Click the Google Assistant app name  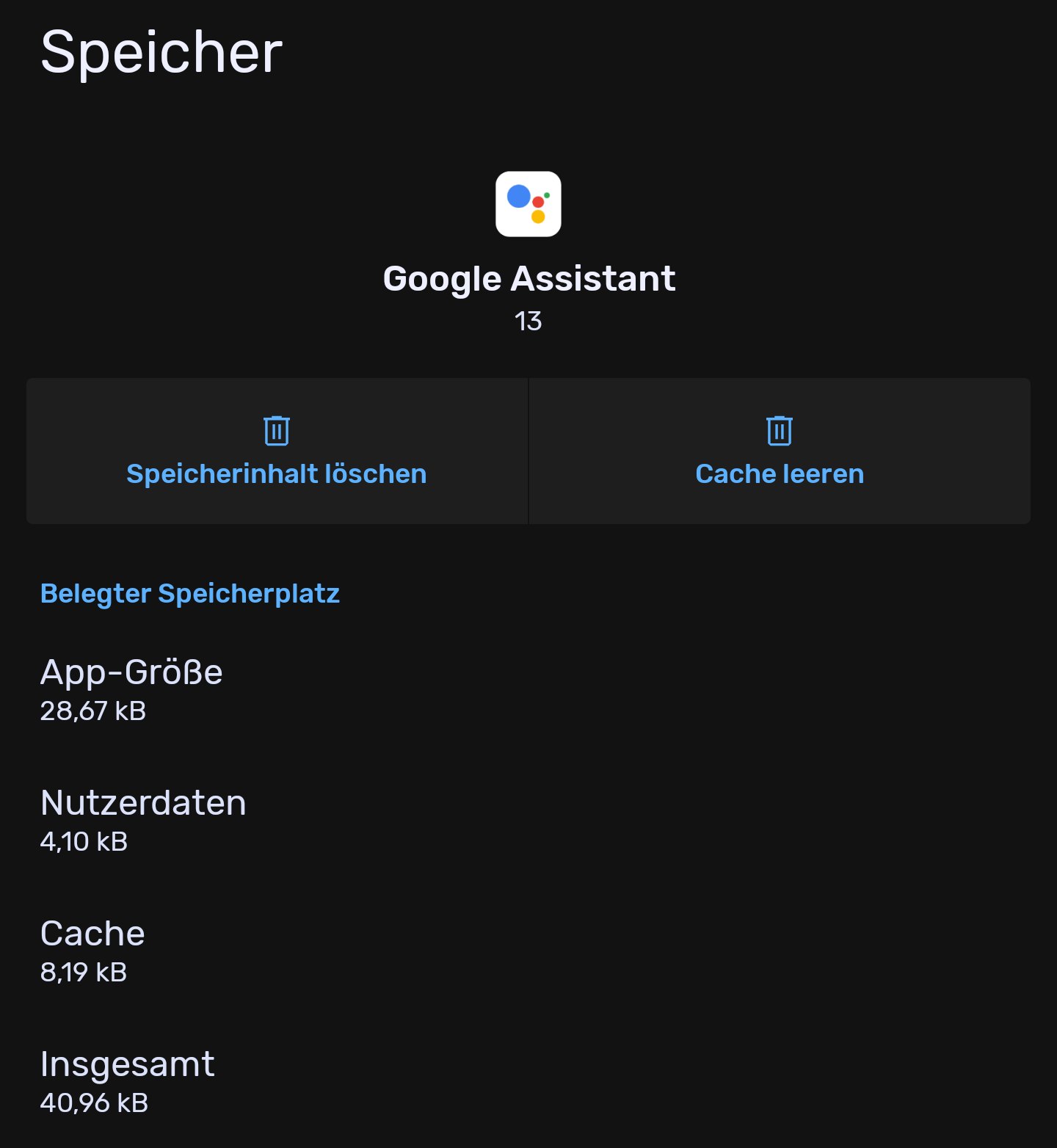[x=528, y=279]
